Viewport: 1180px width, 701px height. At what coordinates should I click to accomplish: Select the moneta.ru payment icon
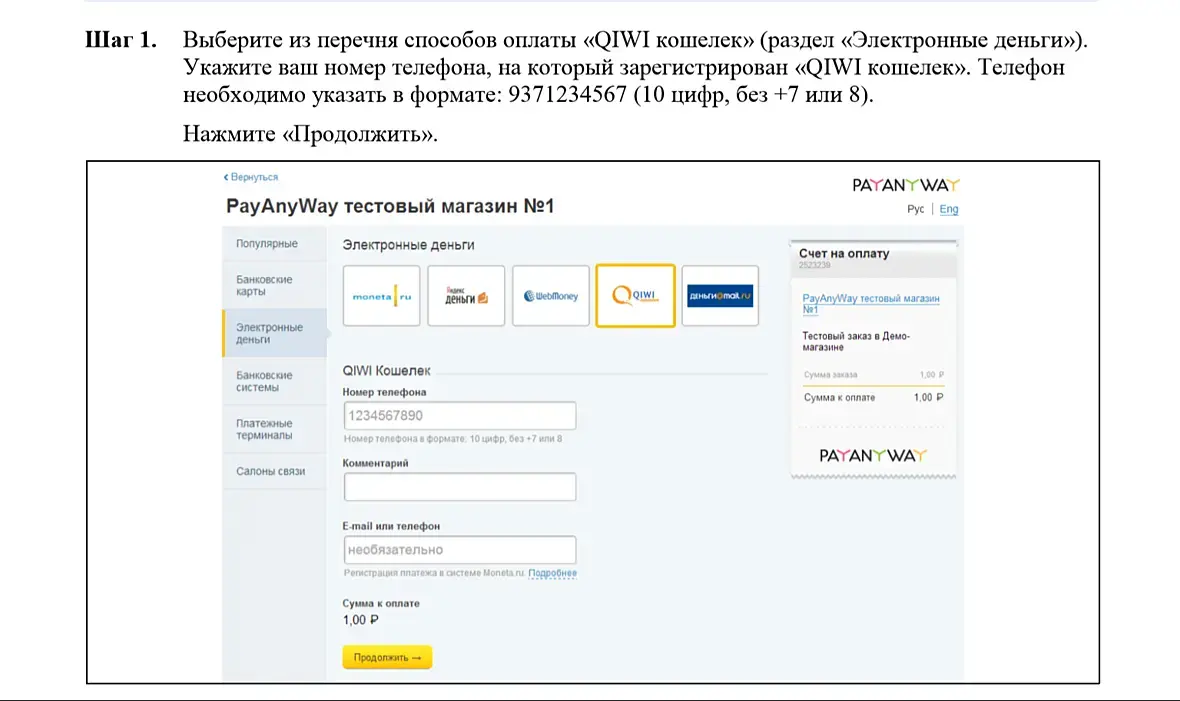pyautogui.click(x=382, y=296)
